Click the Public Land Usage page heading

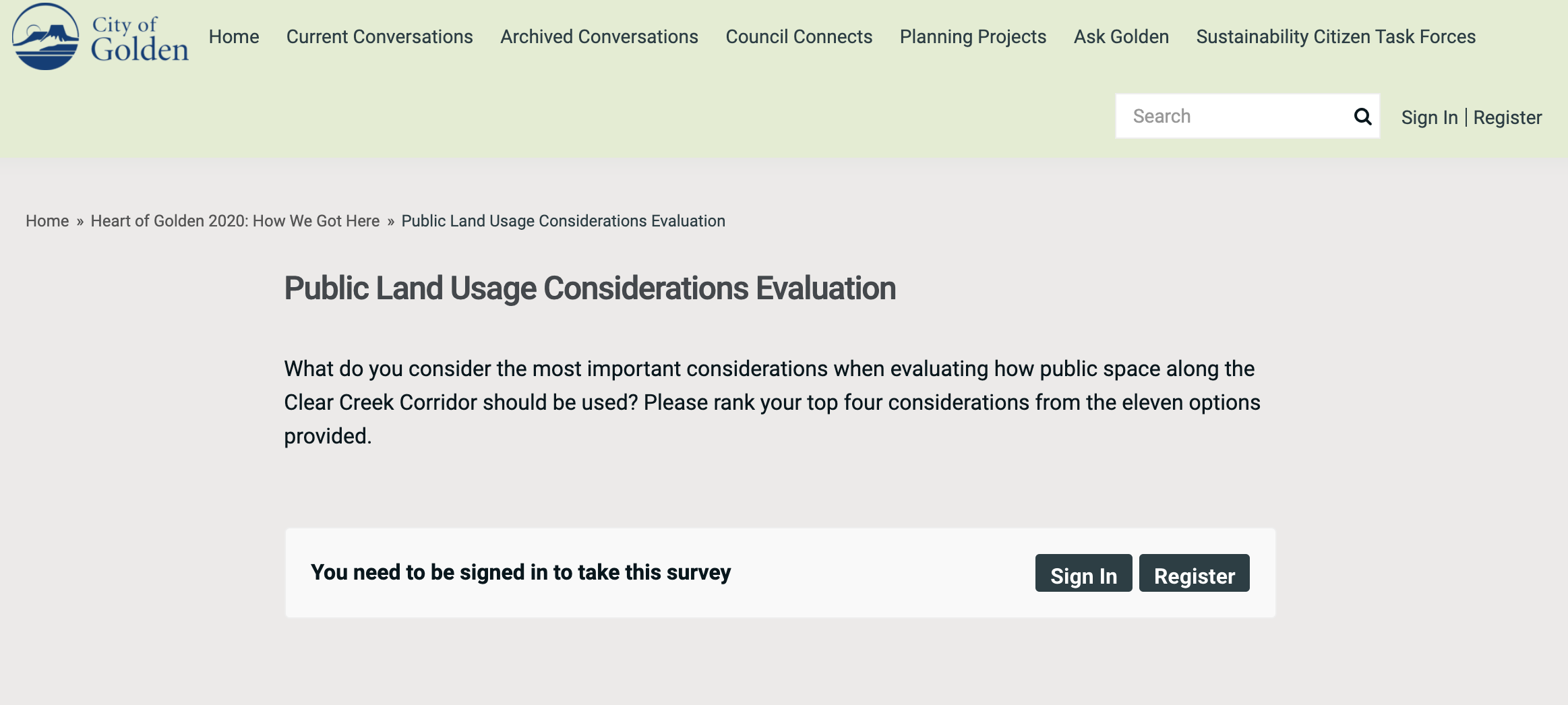pyautogui.click(x=590, y=288)
